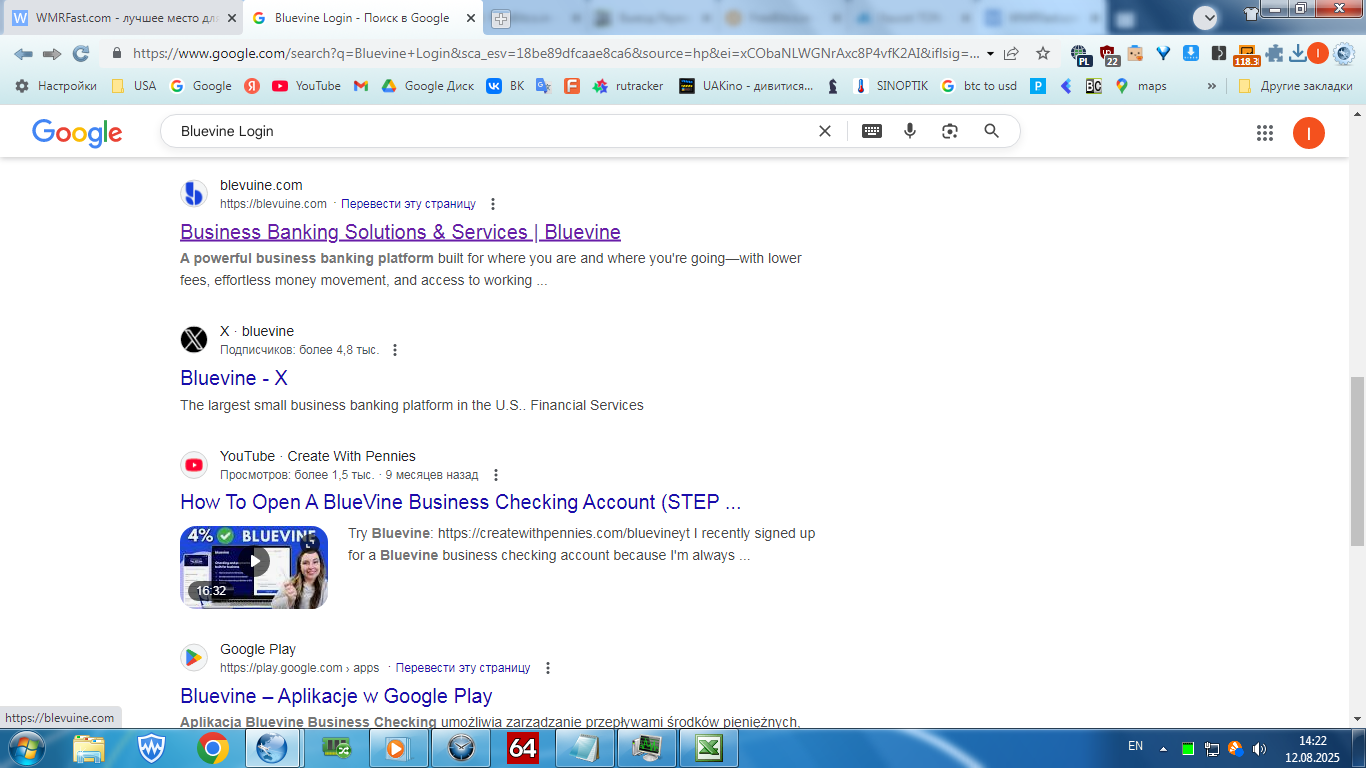The image size is (1366, 768).
Task: Close the Bluevine Login tab
Action: (x=471, y=18)
